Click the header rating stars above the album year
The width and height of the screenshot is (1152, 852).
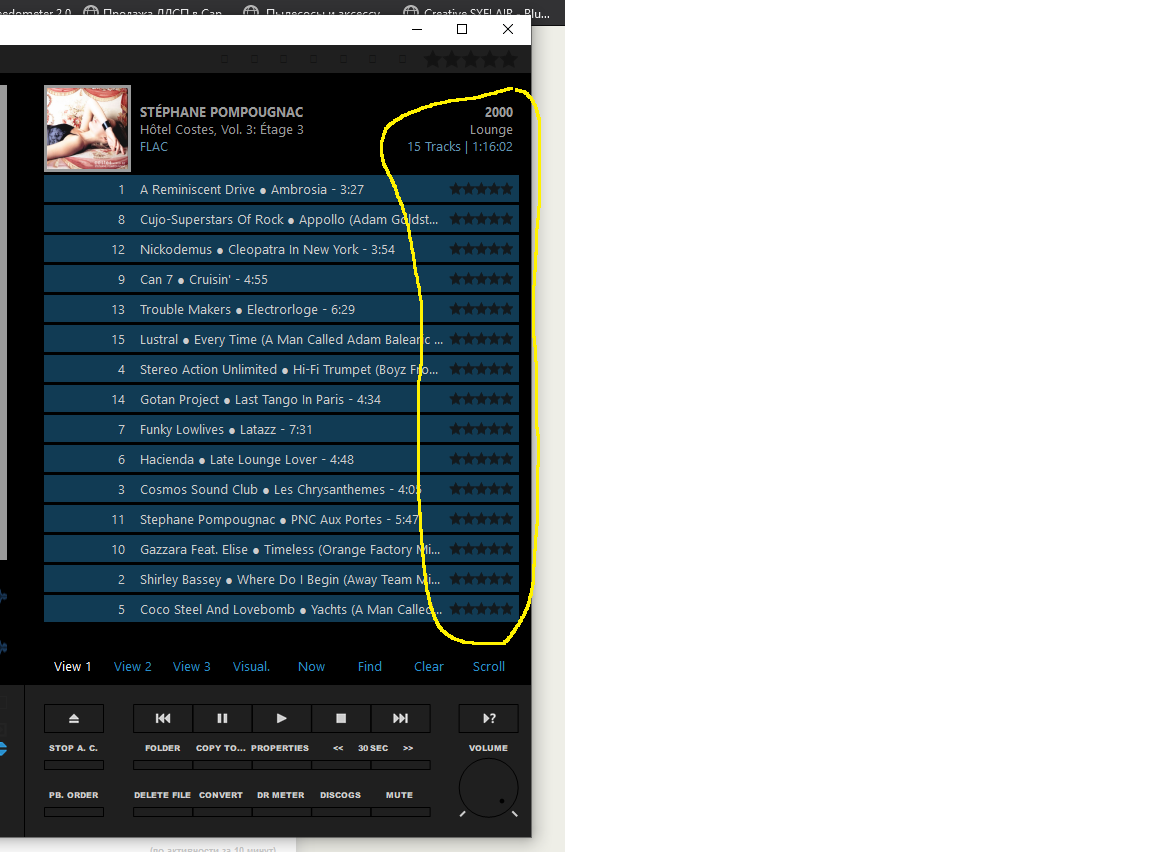point(471,59)
